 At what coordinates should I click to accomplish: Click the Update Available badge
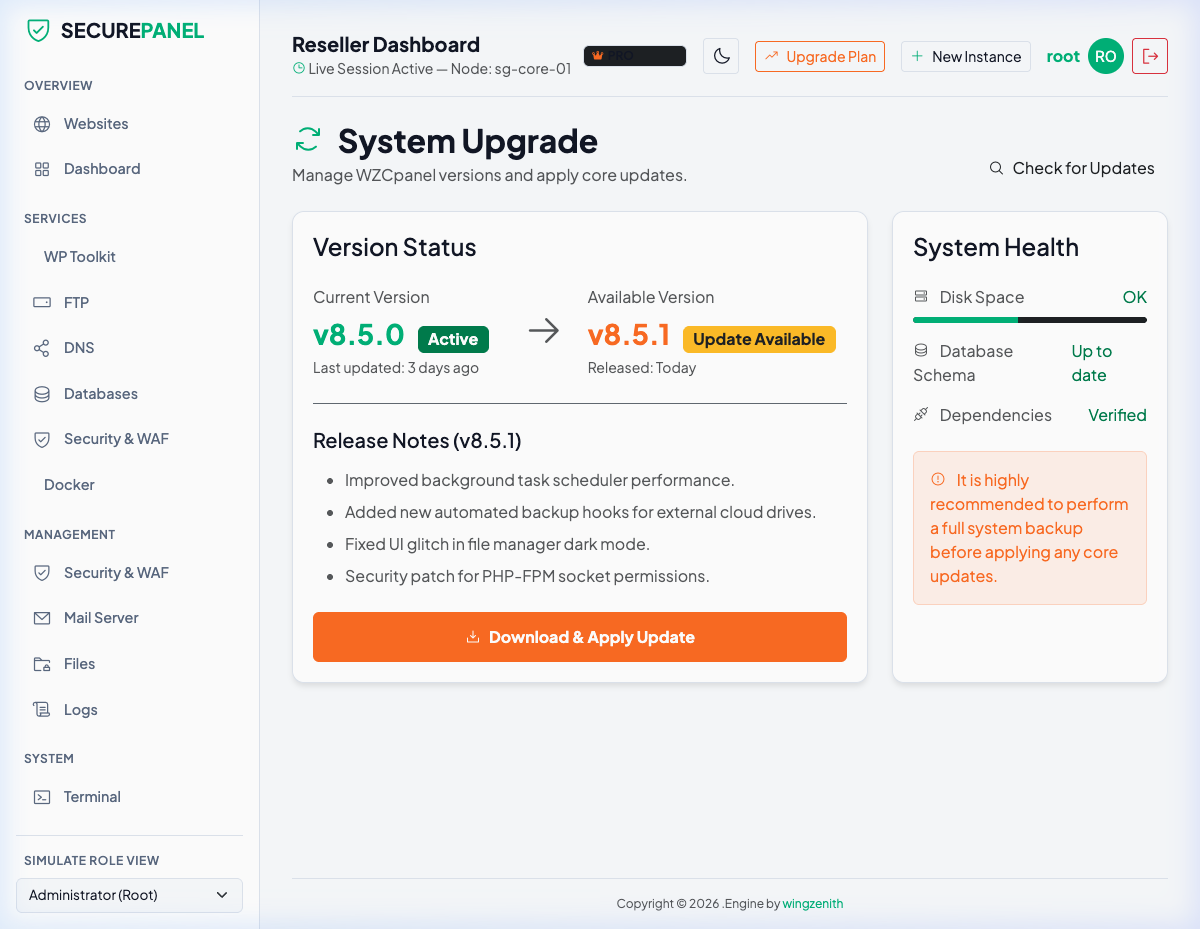[759, 339]
